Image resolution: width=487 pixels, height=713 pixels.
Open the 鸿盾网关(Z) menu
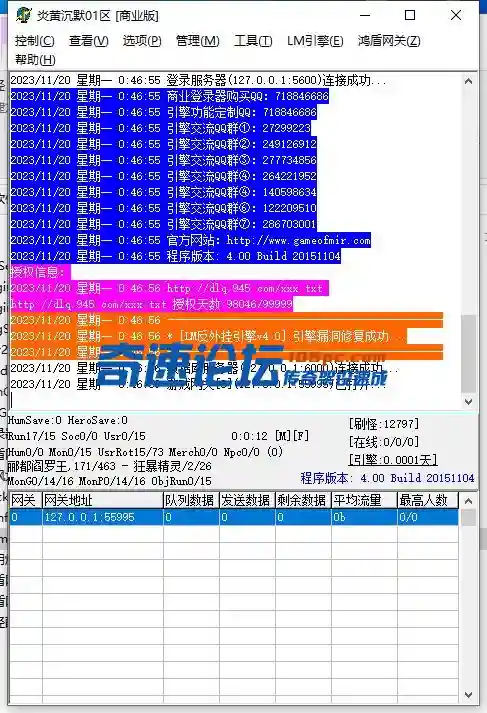pyautogui.click(x=389, y=41)
